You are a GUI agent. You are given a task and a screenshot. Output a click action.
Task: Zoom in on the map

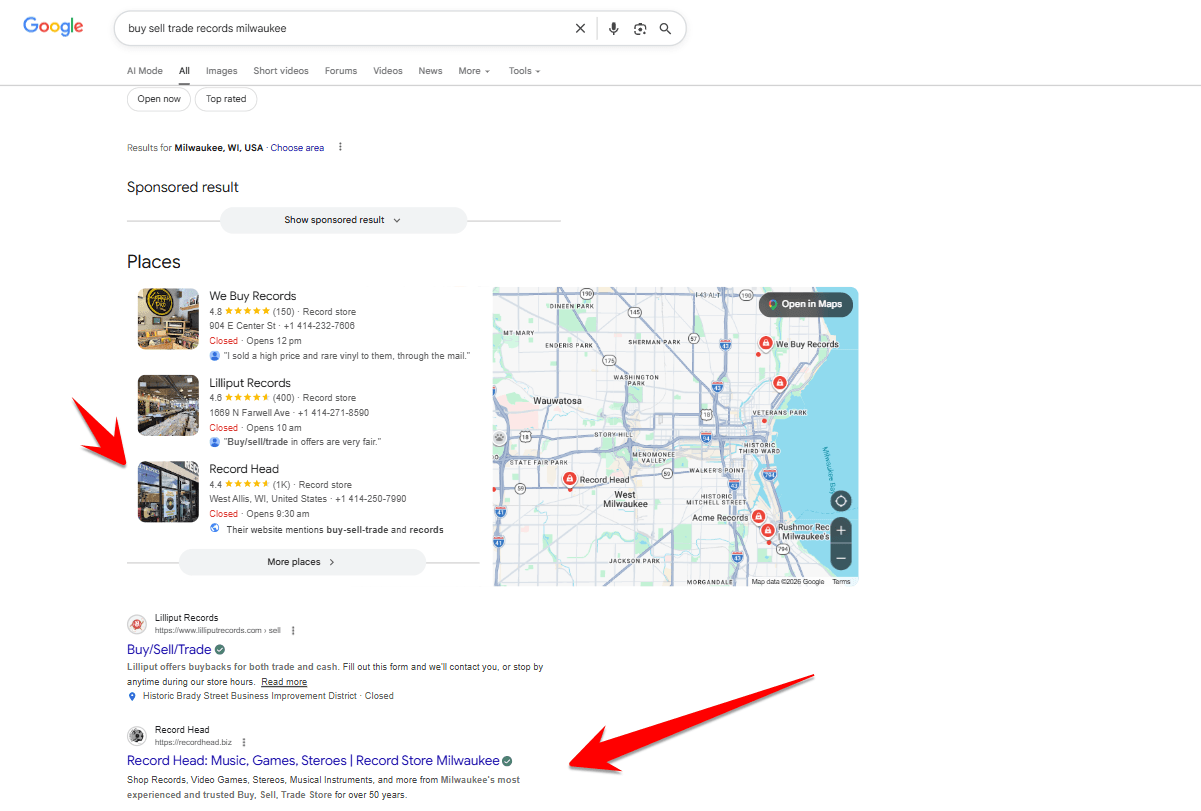point(841,530)
